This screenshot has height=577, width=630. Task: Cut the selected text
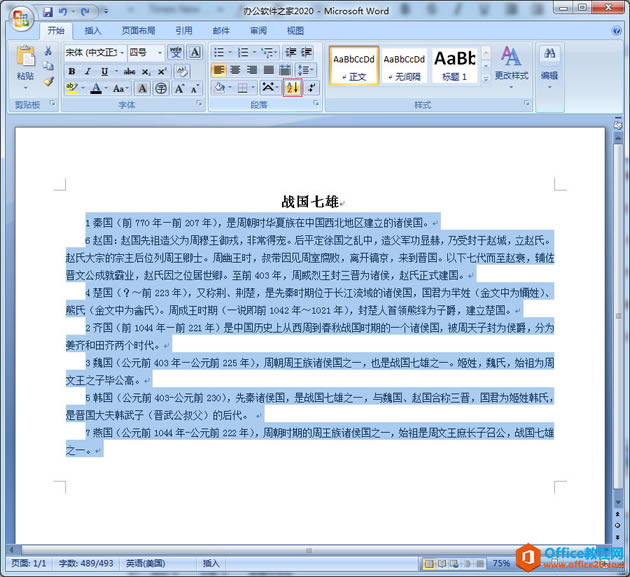49,51
